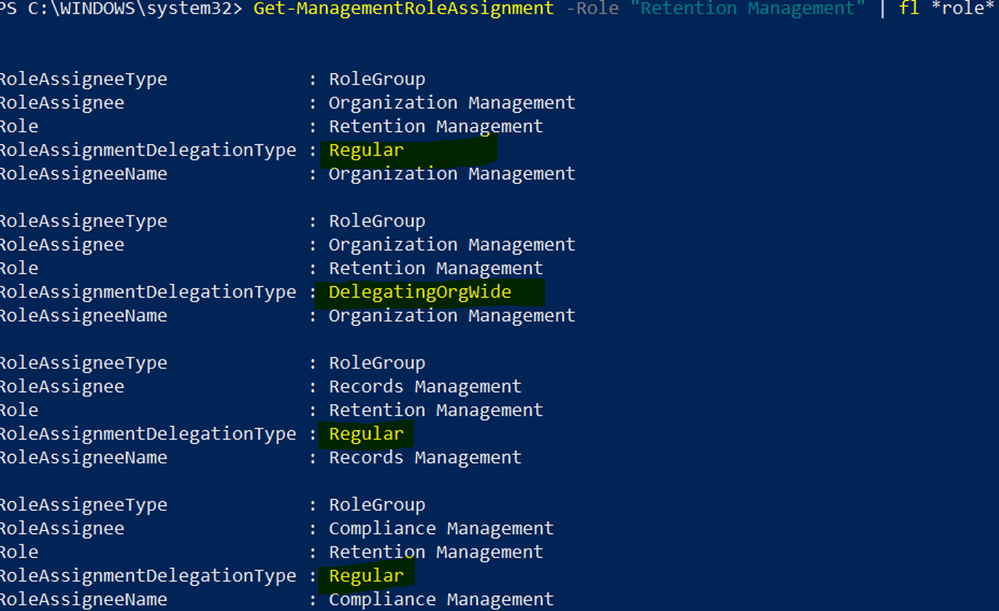Click the highlighted Regular value for Records Management
The image size is (999, 611).
pyautogui.click(x=366, y=434)
